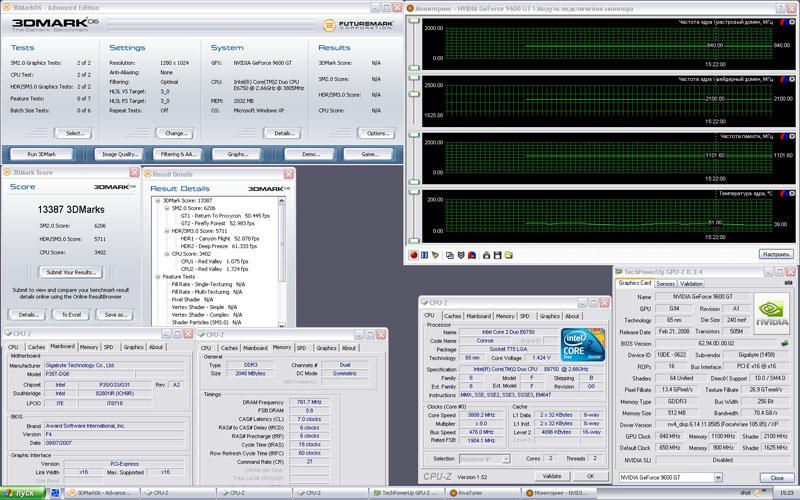Click the Close button in GPU-Z

pyautogui.click(x=777, y=478)
